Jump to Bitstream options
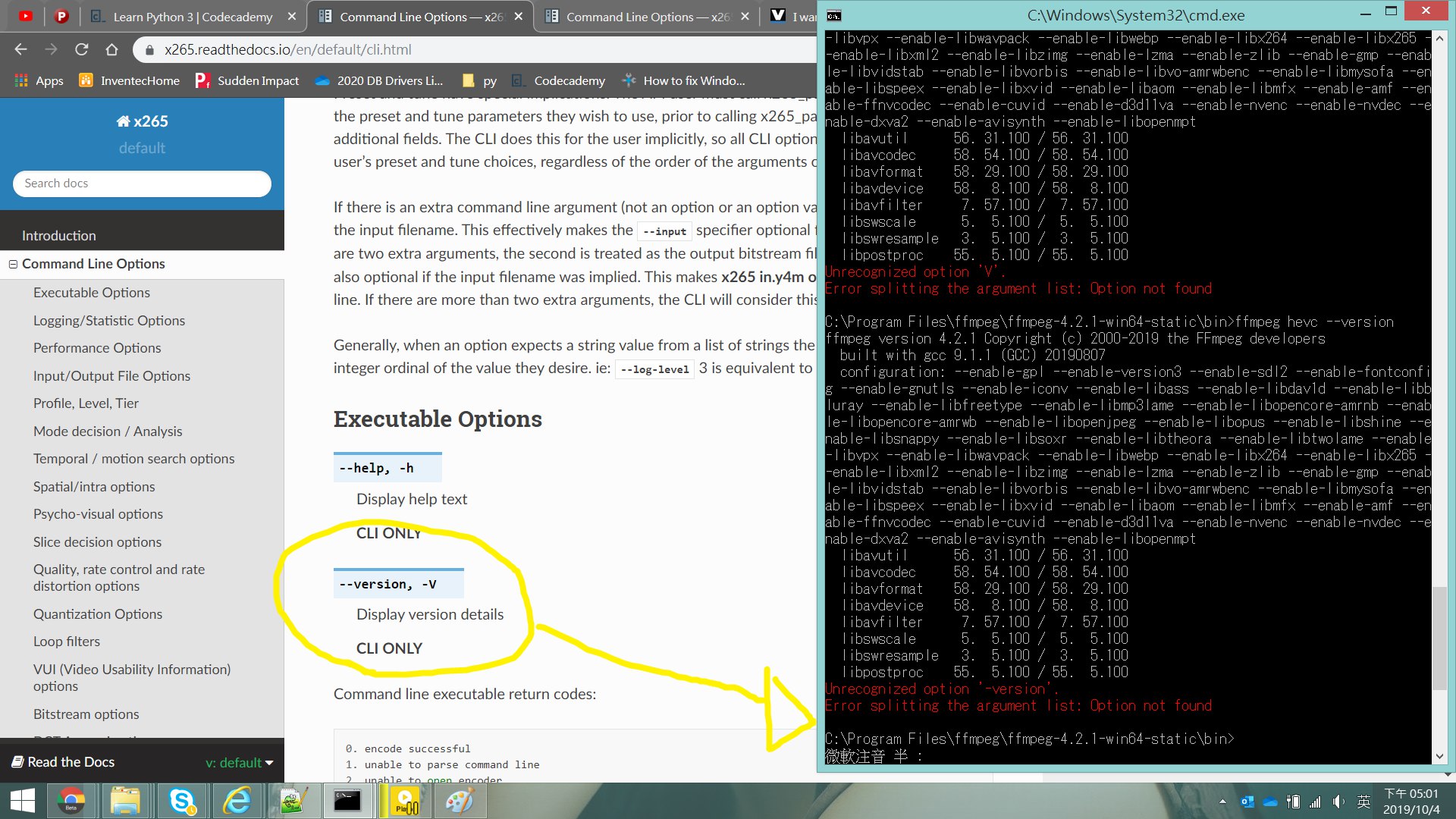Image resolution: width=1456 pixels, height=819 pixels. coord(86,714)
